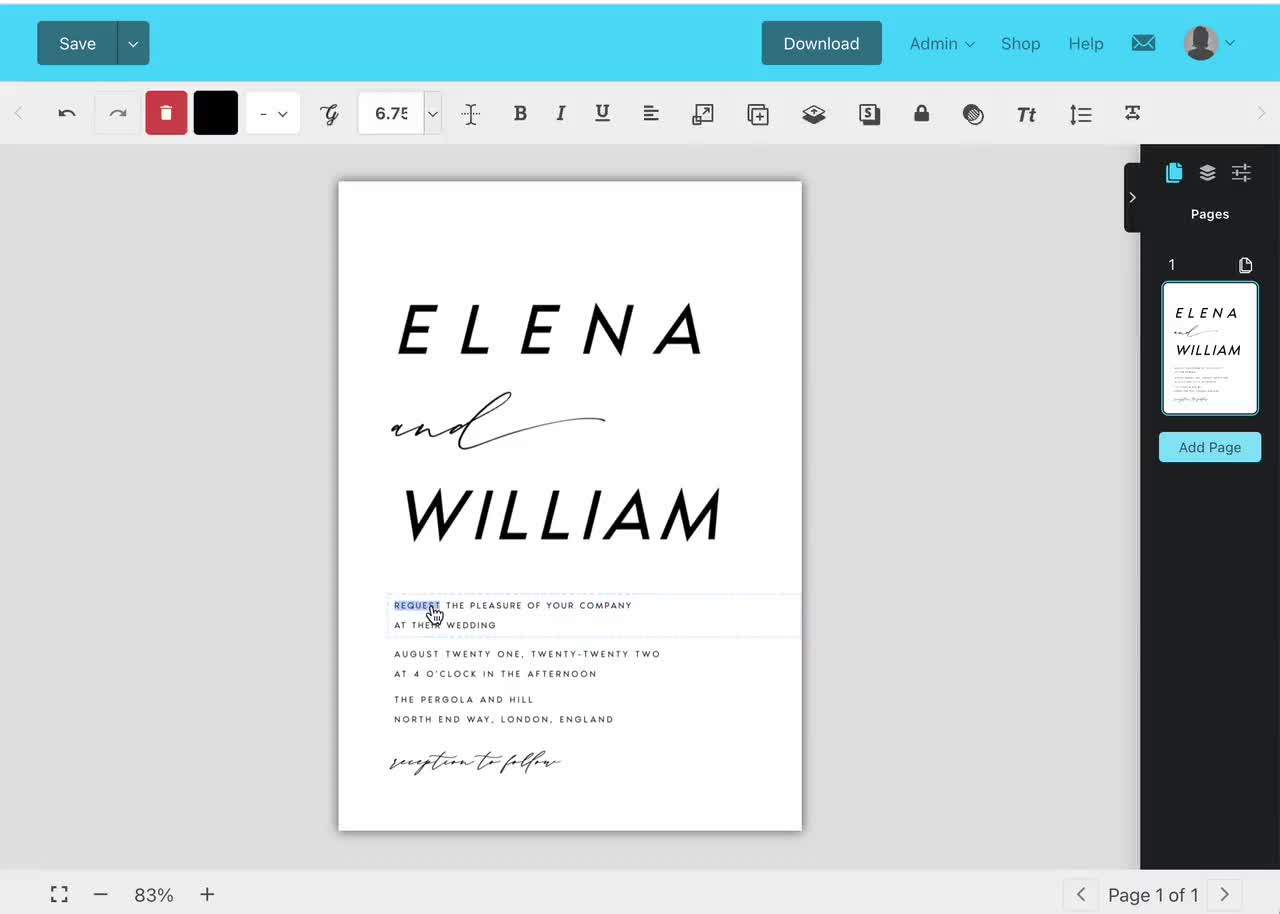Collapse the right side panel

point(1132,197)
